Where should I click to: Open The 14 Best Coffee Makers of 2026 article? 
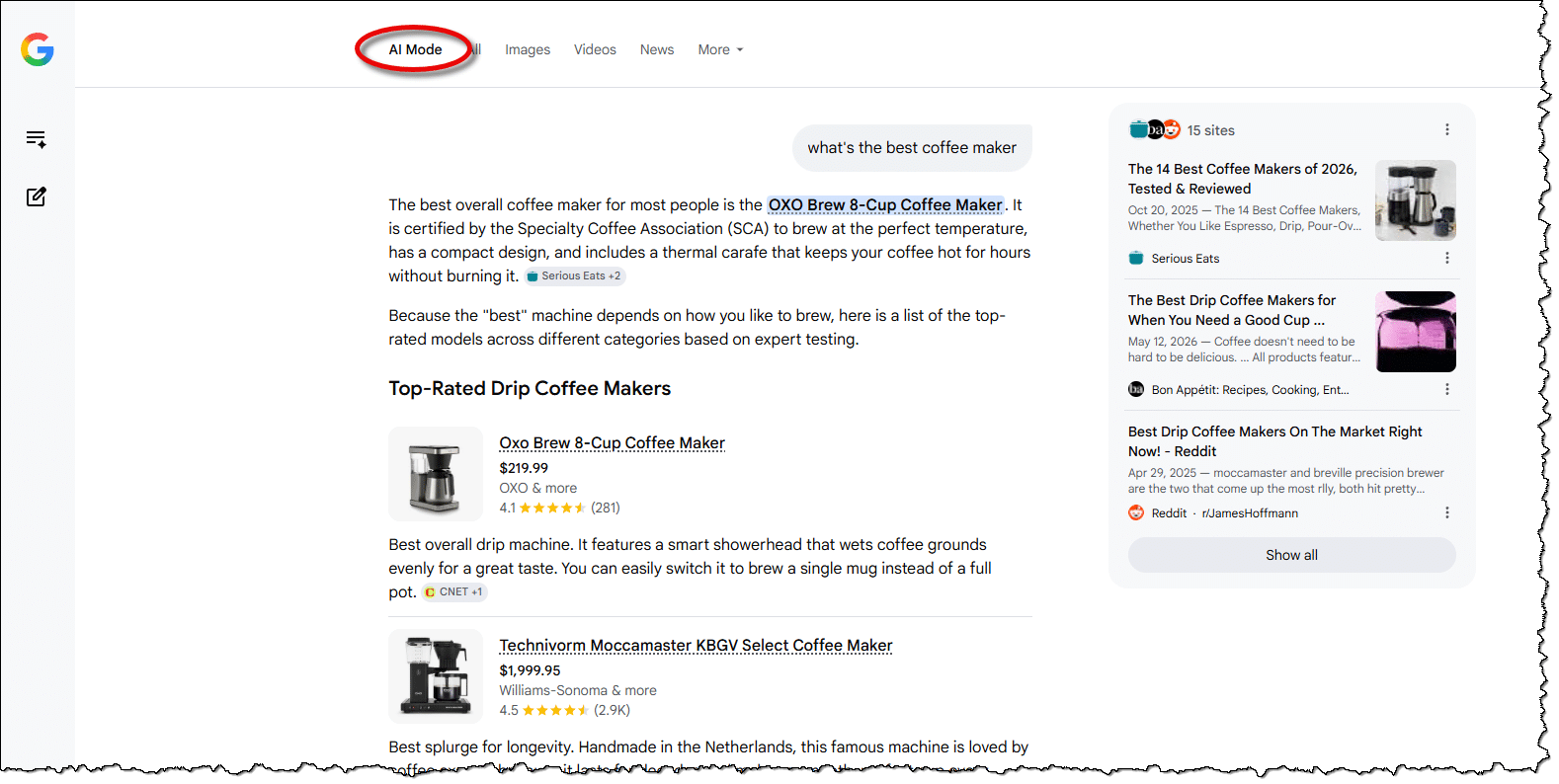click(x=1243, y=179)
